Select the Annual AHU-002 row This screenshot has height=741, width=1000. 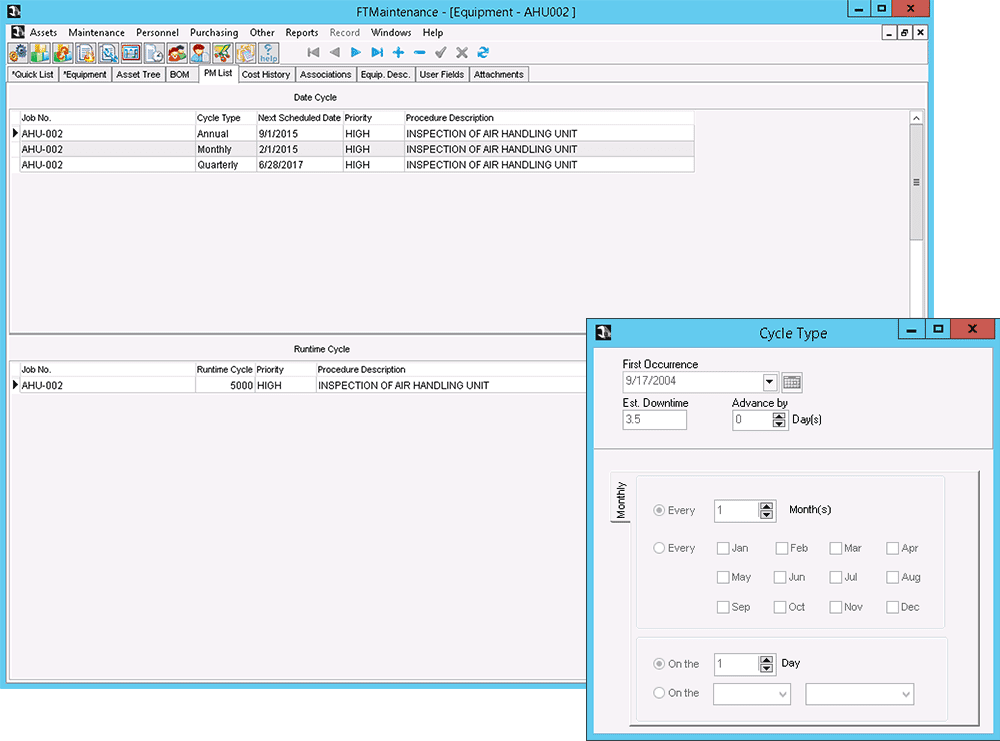[x=357, y=134]
